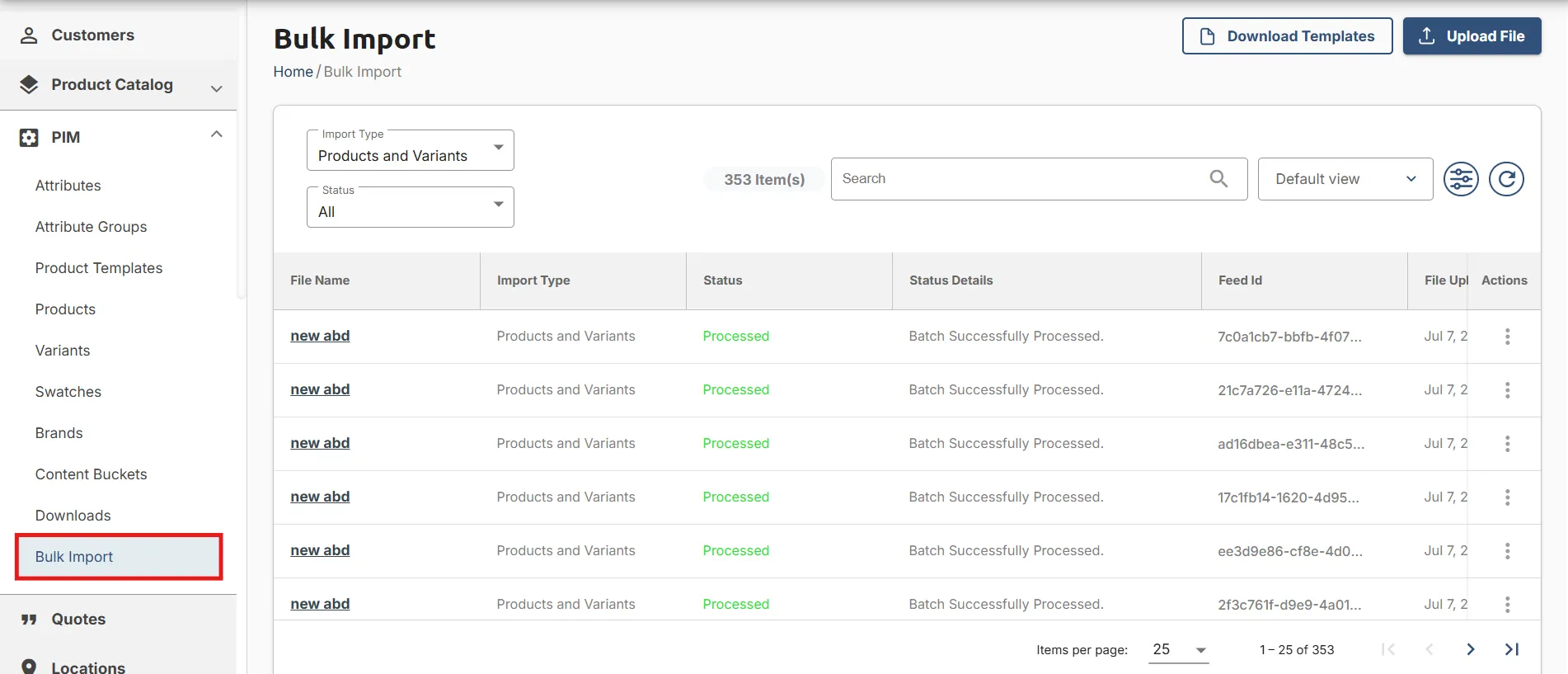Open Products in sidebar
This screenshot has width=1568, height=674.
point(65,309)
